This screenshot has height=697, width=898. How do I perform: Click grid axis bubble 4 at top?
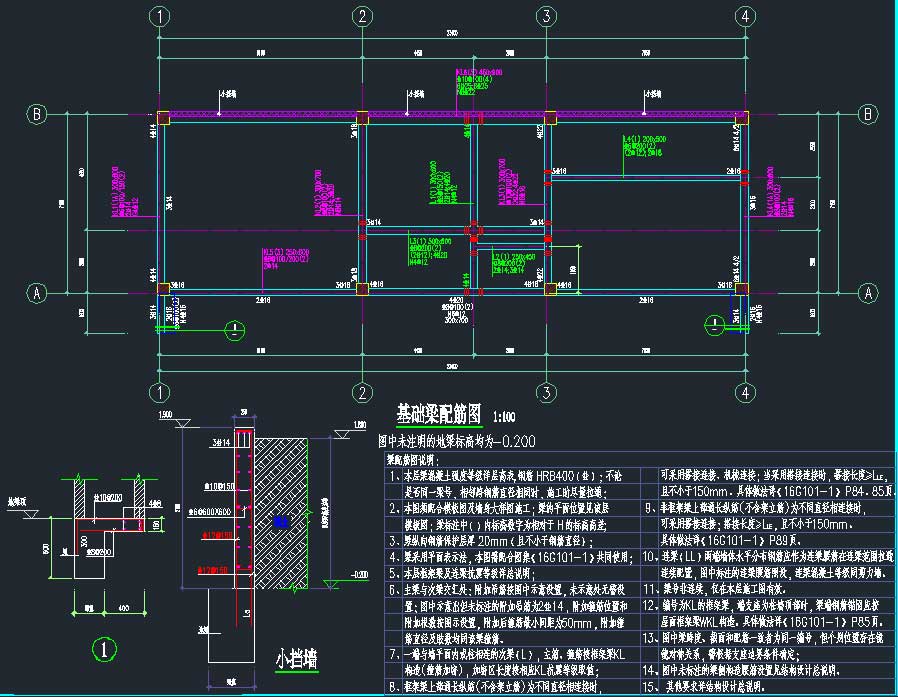pyautogui.click(x=745, y=17)
